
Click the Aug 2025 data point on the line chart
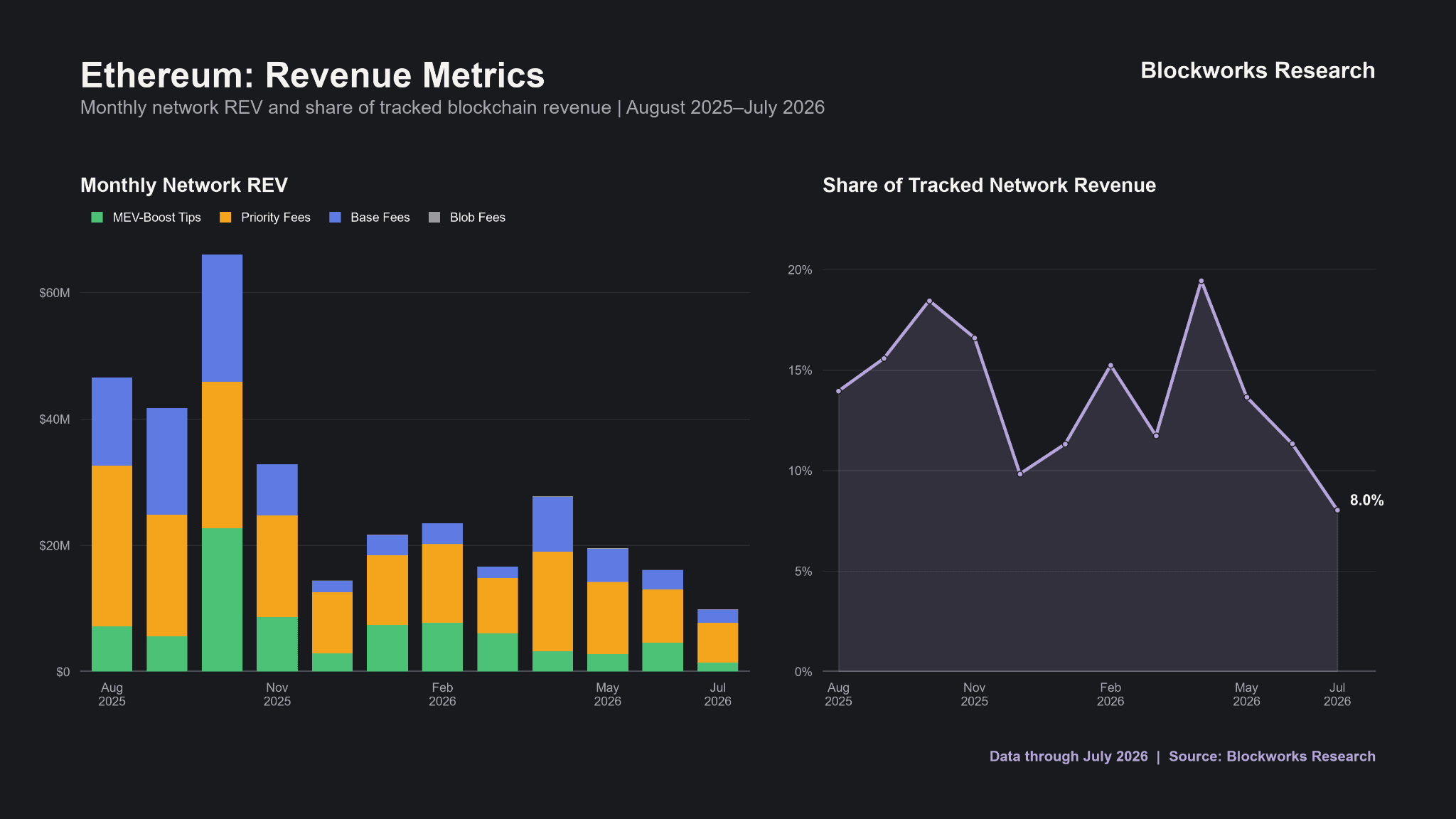pyautogui.click(x=838, y=391)
